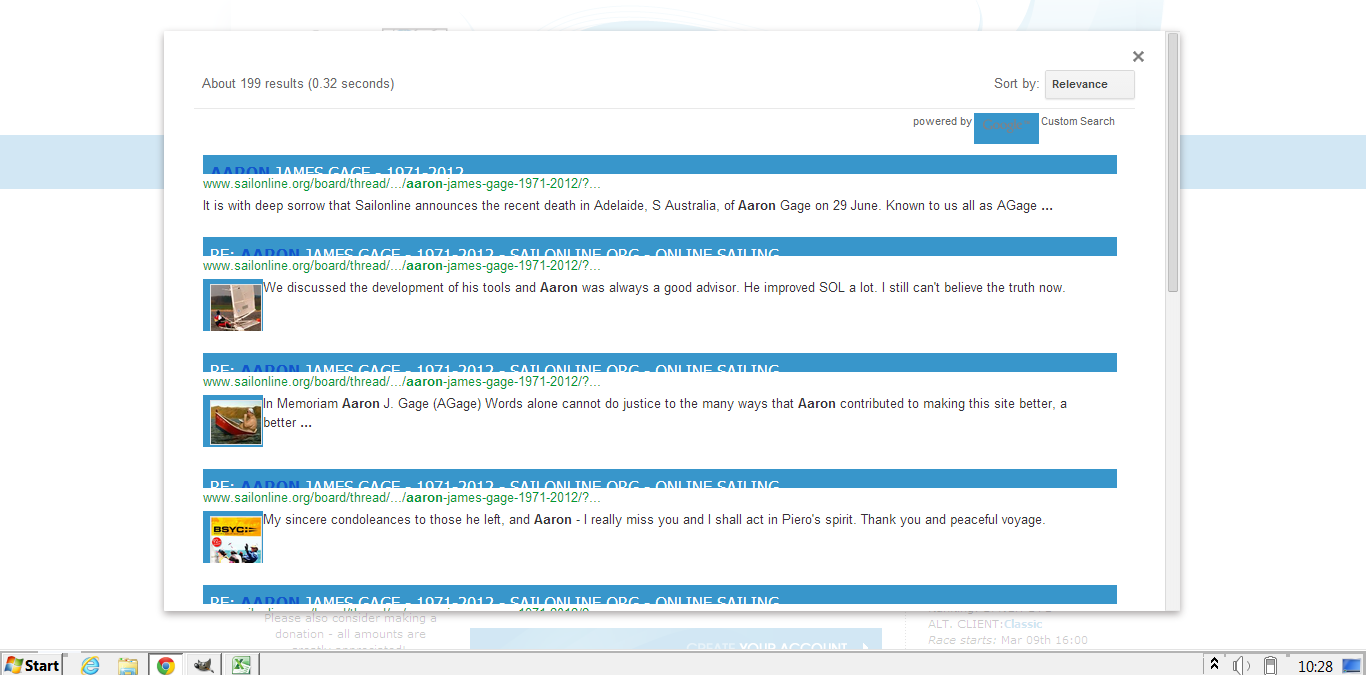The height and width of the screenshot is (675, 1366).
Task: Open the clock showing 10:28
Action: tap(1315, 666)
